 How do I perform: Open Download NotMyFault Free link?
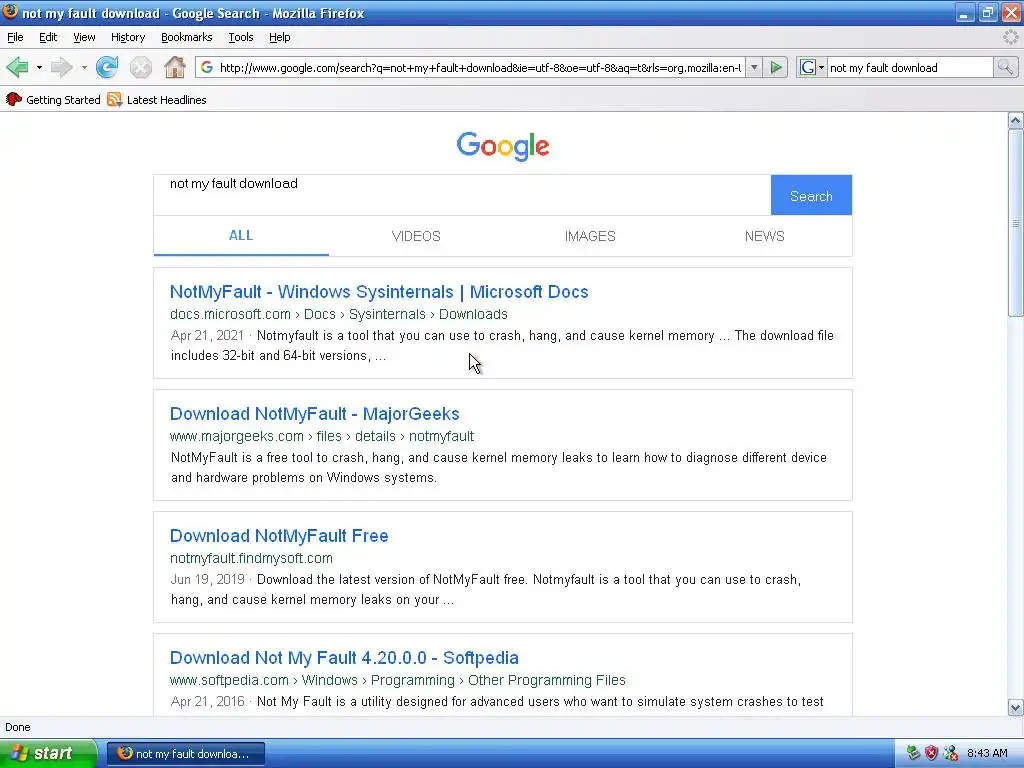[279, 536]
